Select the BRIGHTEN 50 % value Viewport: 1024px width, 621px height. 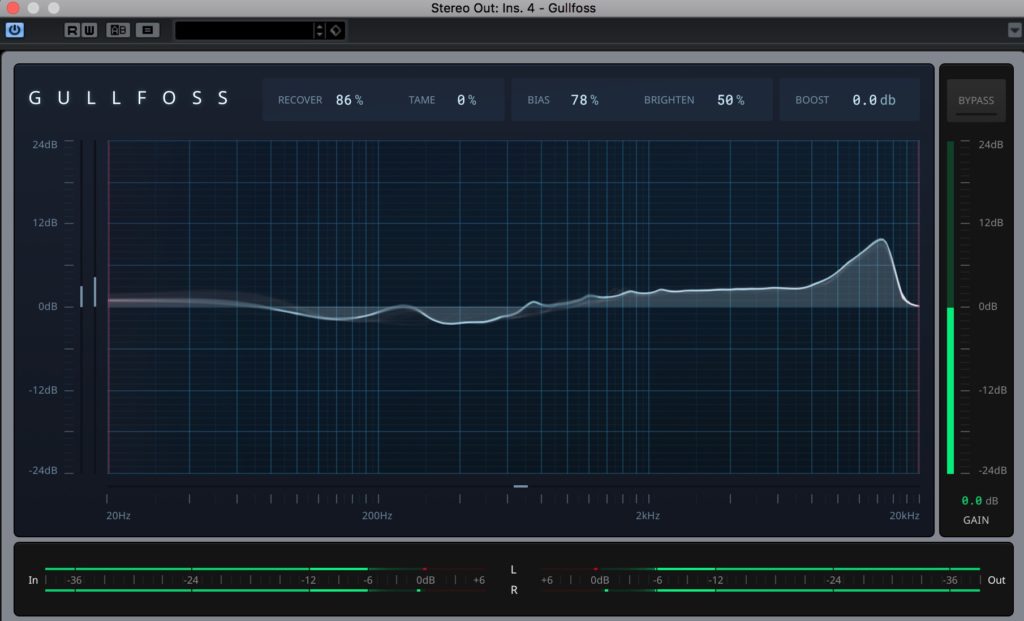731,100
